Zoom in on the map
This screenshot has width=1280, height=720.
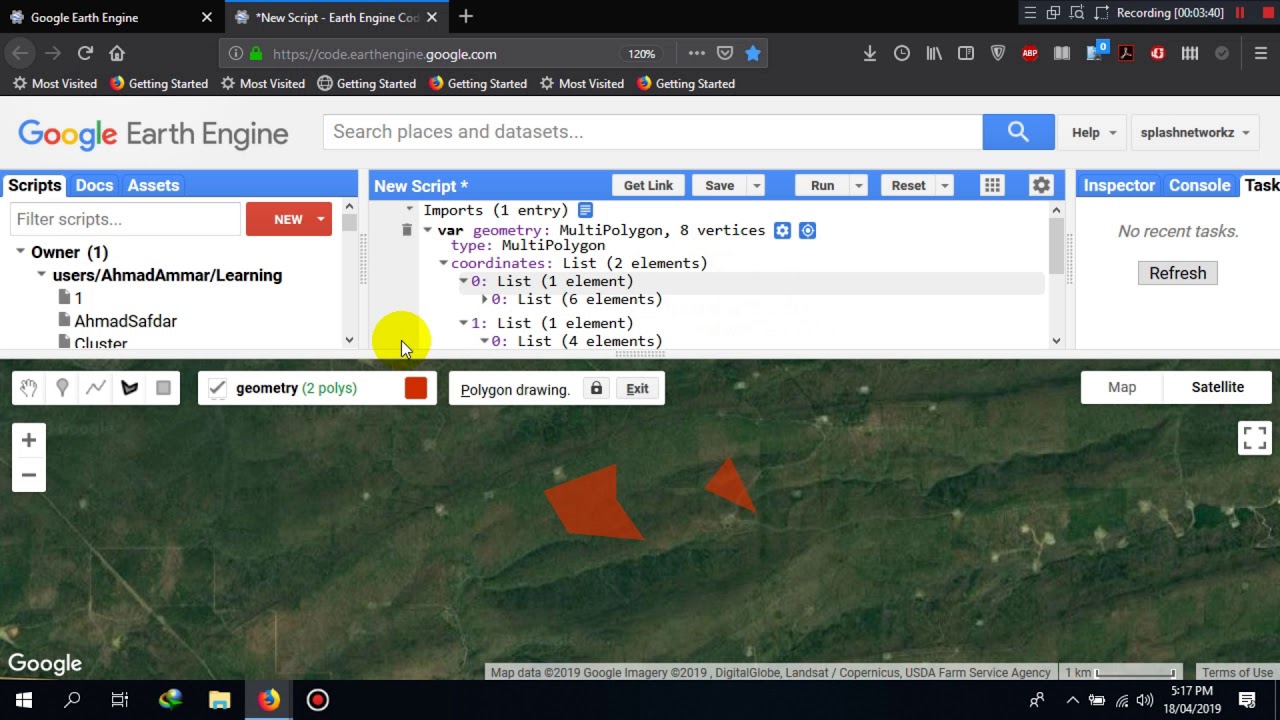pyautogui.click(x=29, y=440)
